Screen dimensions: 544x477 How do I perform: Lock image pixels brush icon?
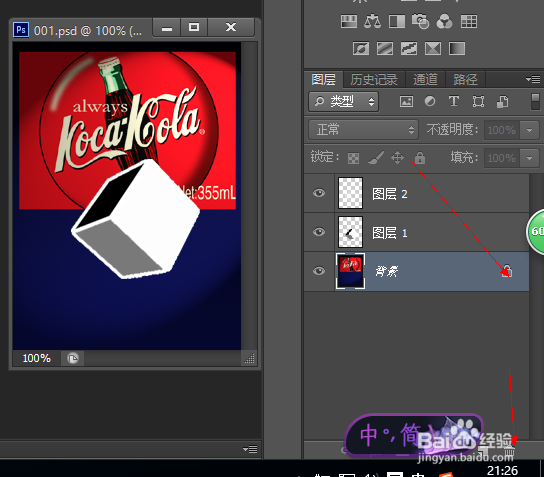(x=376, y=157)
